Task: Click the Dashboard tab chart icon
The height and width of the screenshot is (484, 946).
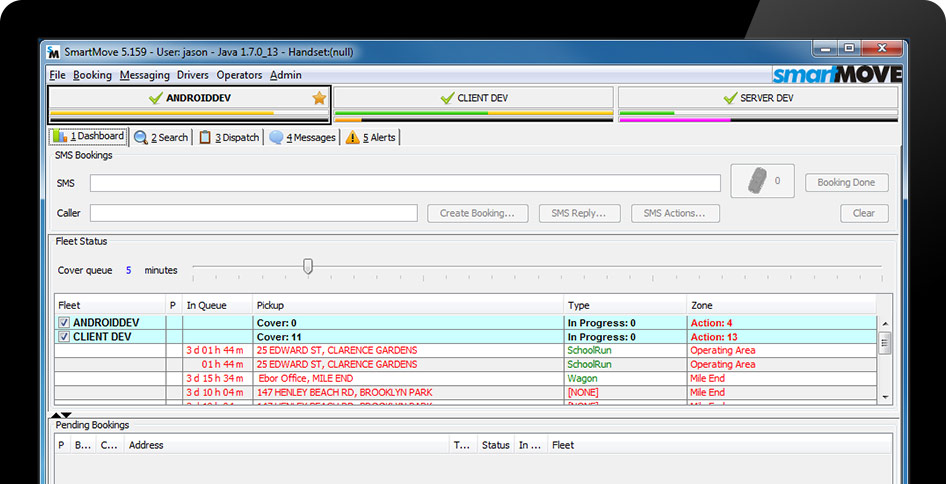Action: coord(59,137)
